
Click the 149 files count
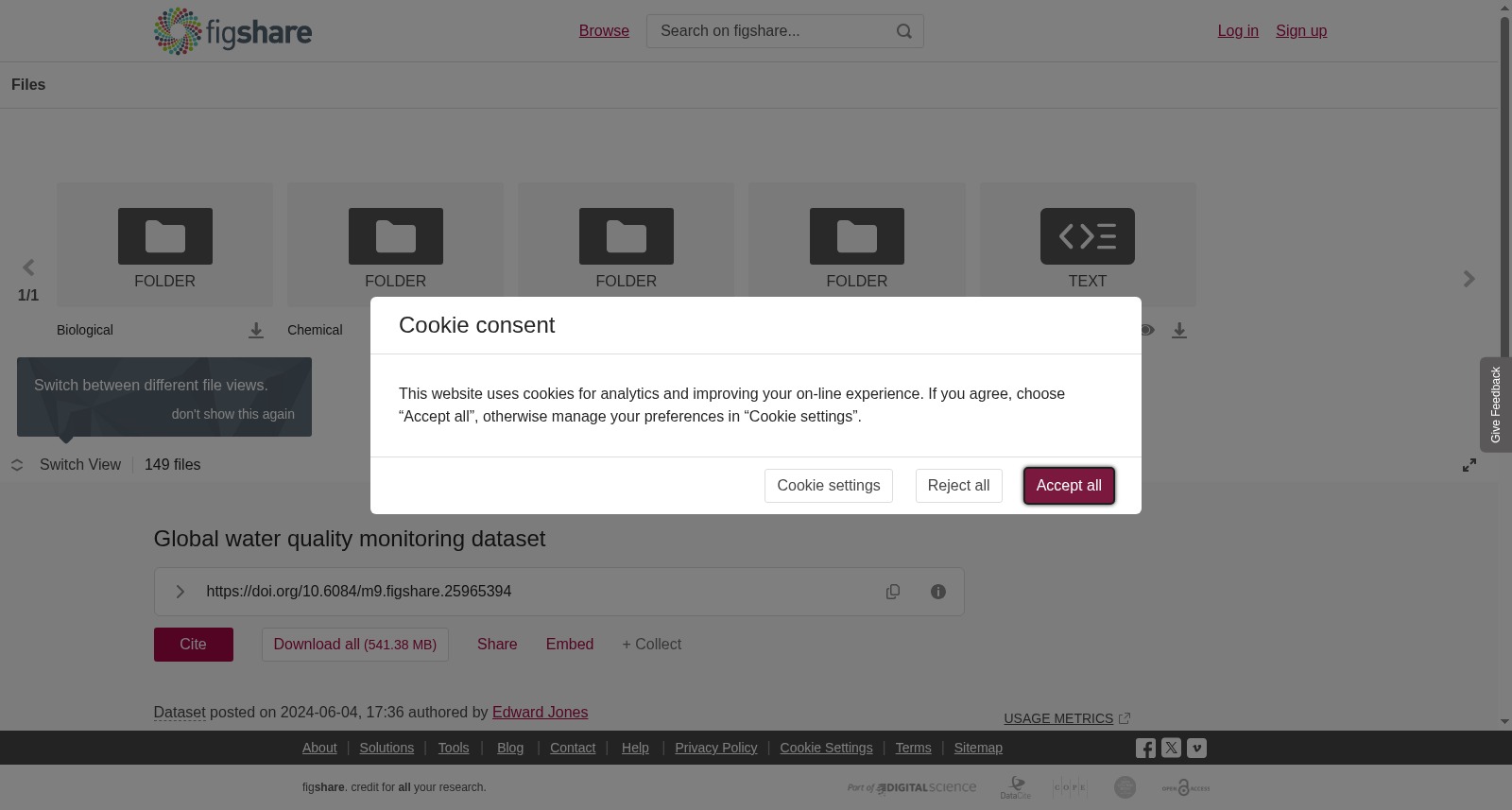click(x=173, y=465)
